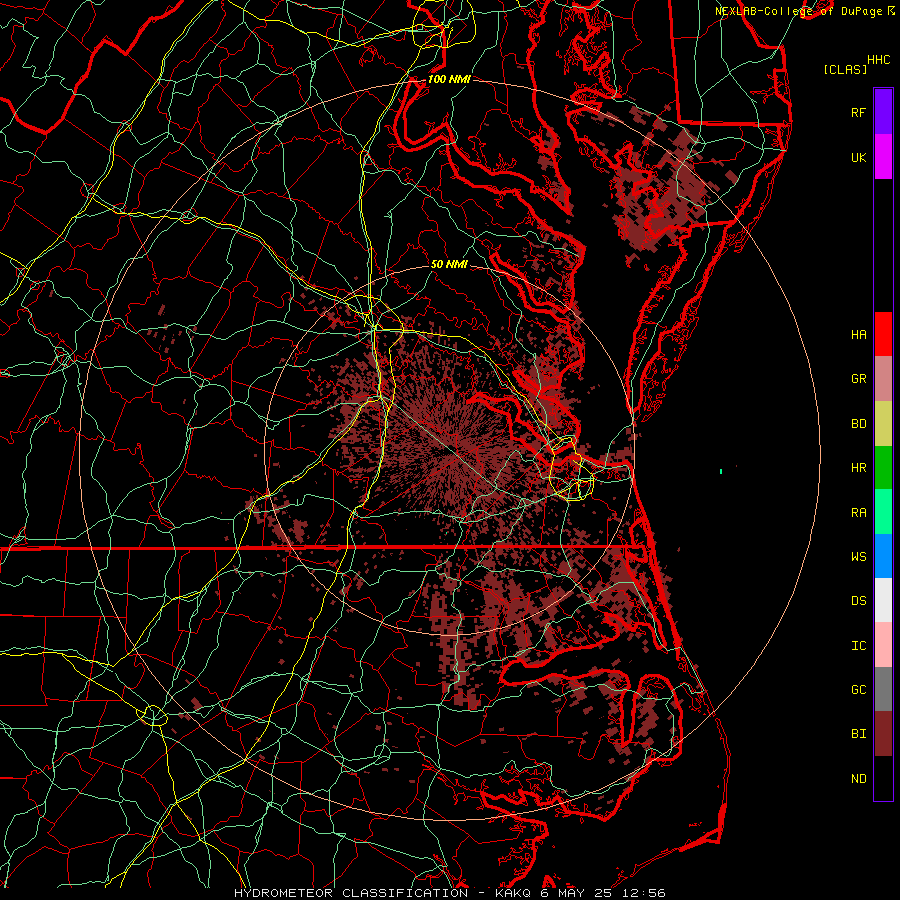Click the RF legend label
Viewport: 900px width, 900px height.
(x=859, y=112)
